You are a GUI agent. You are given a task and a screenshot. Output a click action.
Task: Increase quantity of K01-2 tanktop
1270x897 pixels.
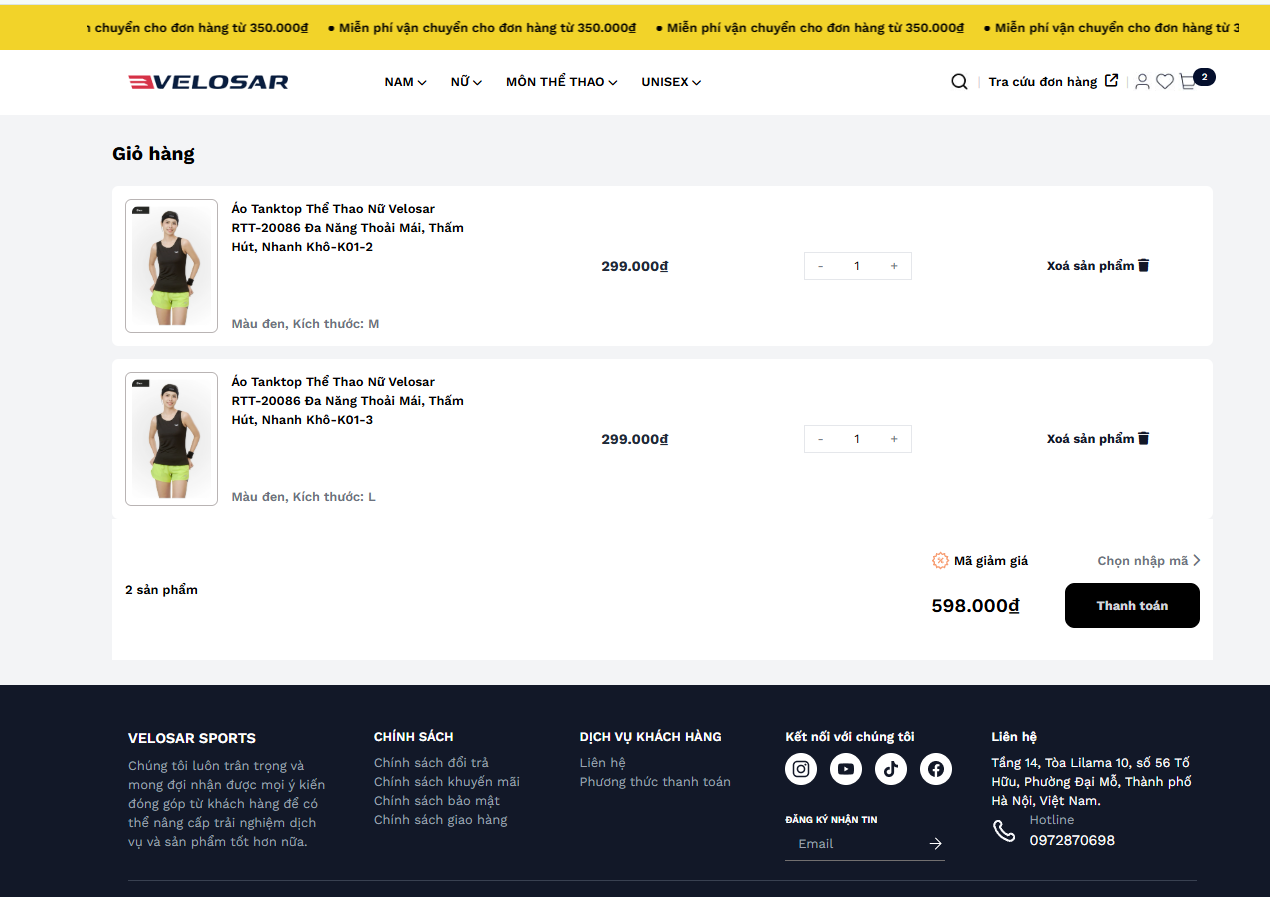894,266
